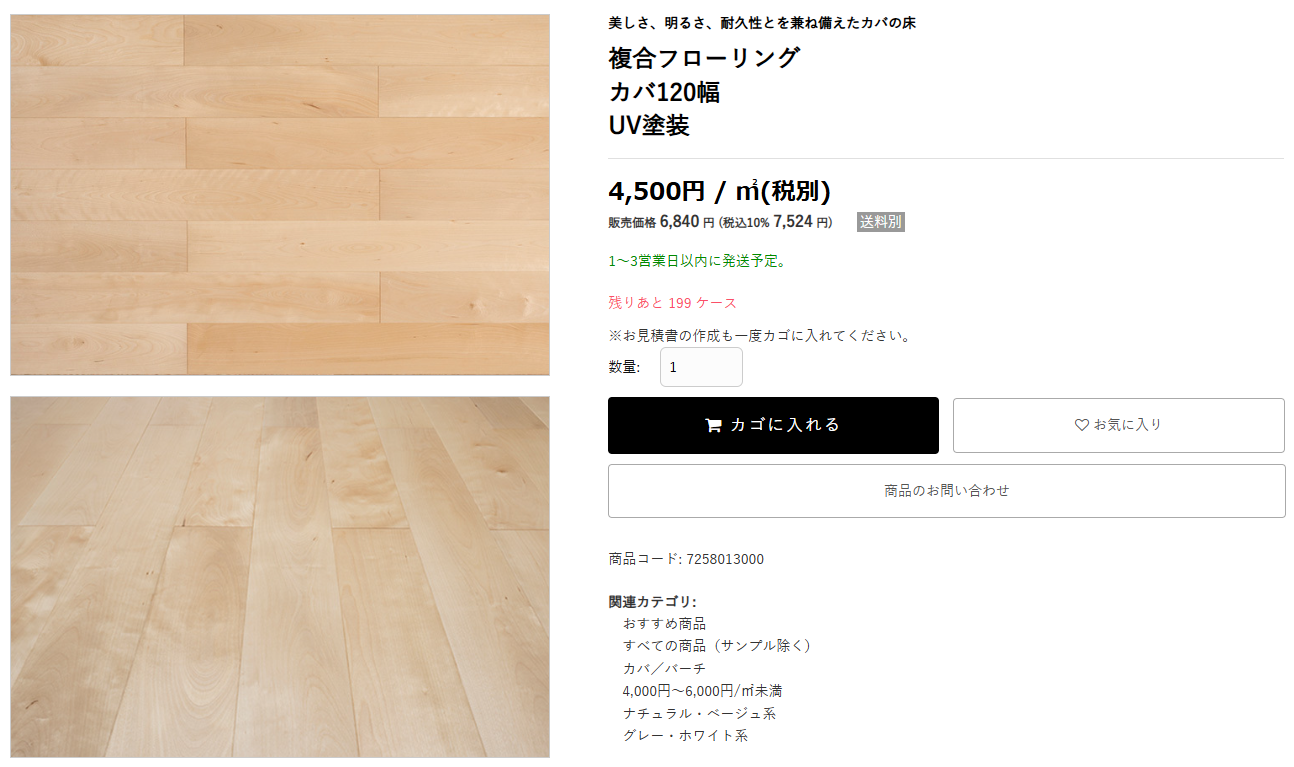Open the おすすめ商品 category link

[664, 623]
